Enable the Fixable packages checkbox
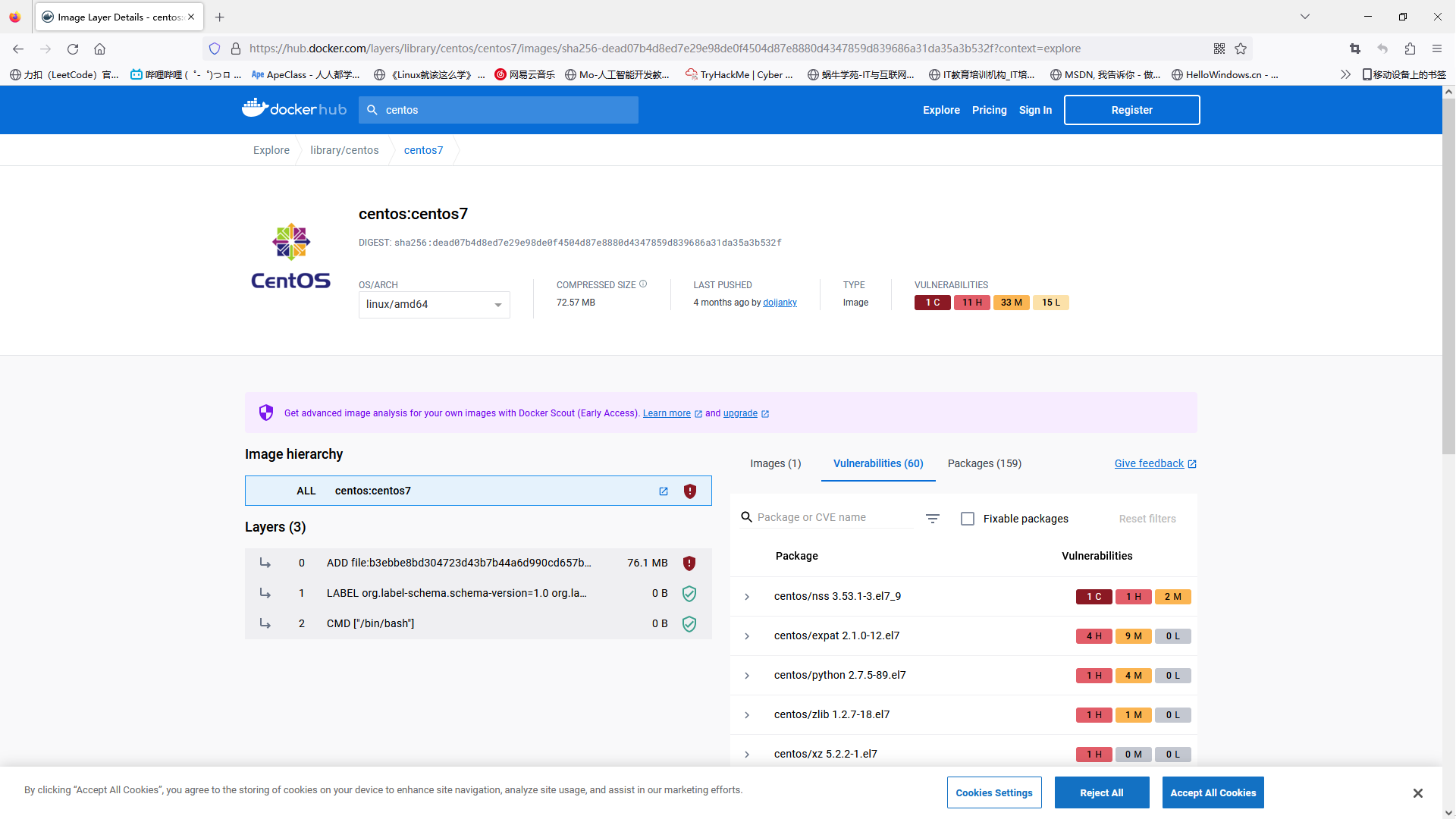The height and width of the screenshot is (819, 1456). click(x=968, y=519)
